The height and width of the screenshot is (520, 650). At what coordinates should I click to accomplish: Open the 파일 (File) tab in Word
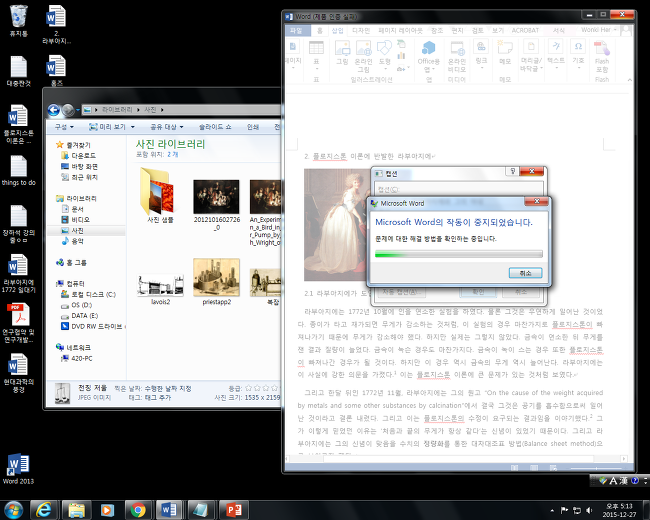tap(296, 31)
